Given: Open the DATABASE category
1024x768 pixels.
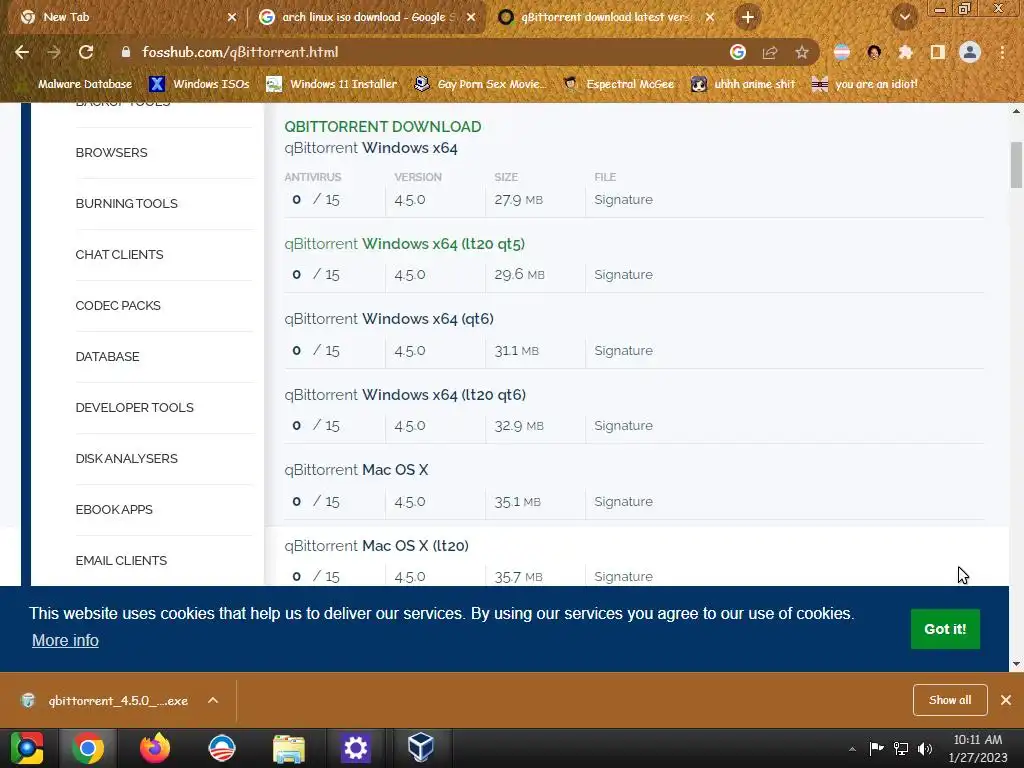Looking at the screenshot, I should click(107, 357).
